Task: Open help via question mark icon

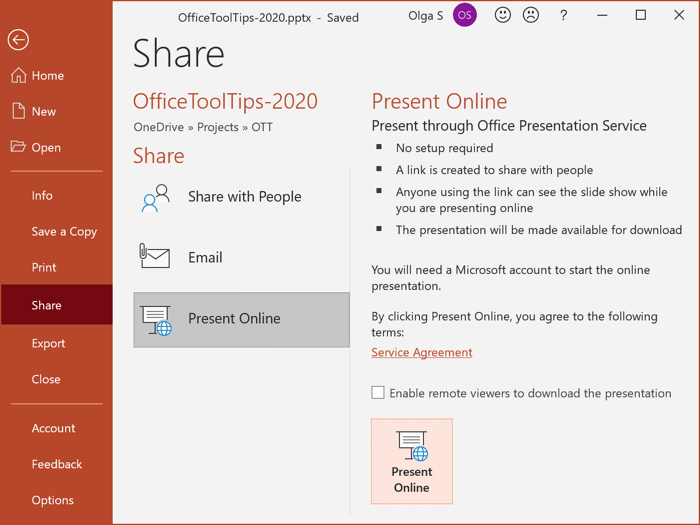Action: 564,16
